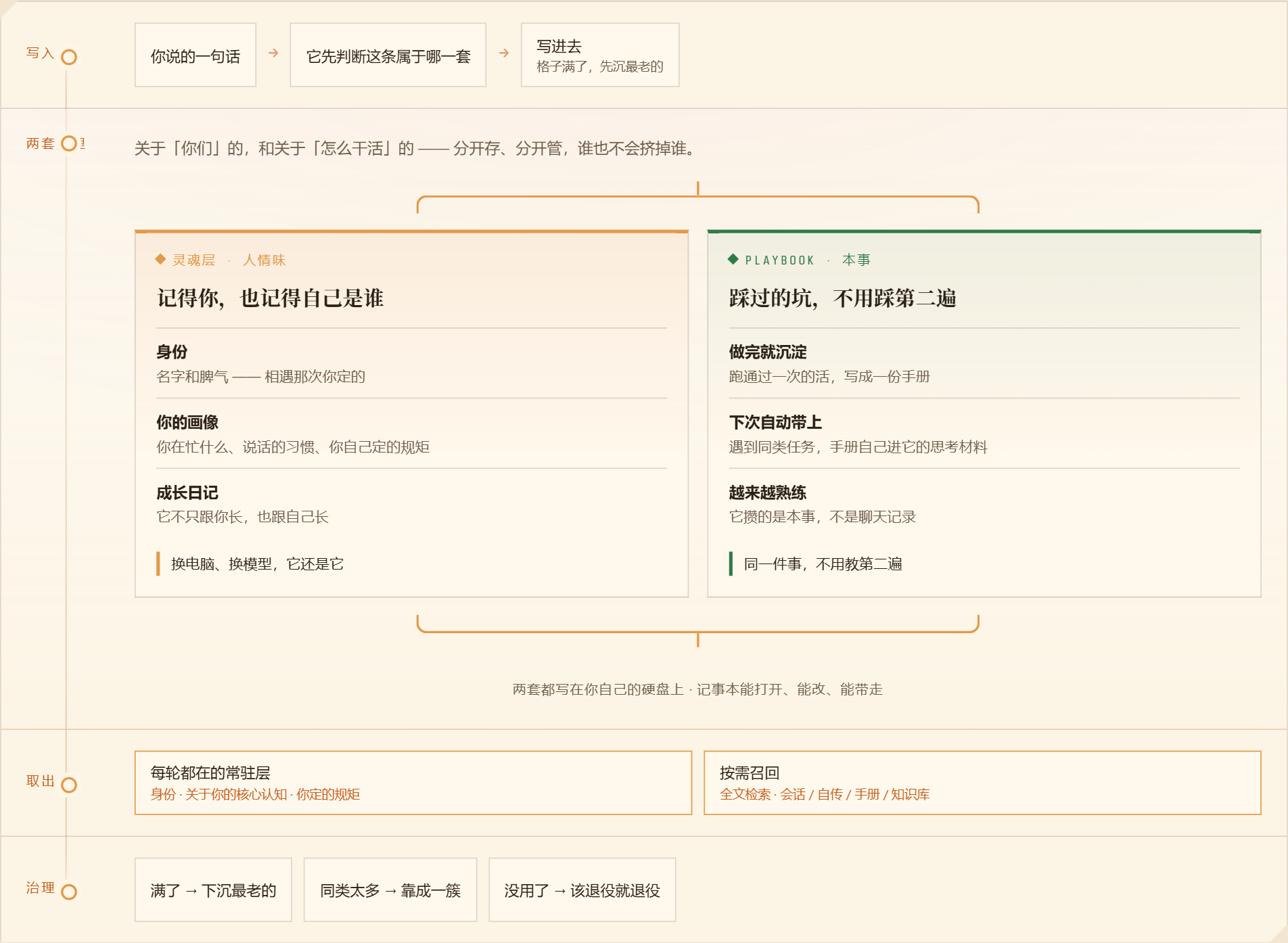1288x943 pixels.
Task: Open the 每轮都在的常驻层 card
Action: coord(413,783)
